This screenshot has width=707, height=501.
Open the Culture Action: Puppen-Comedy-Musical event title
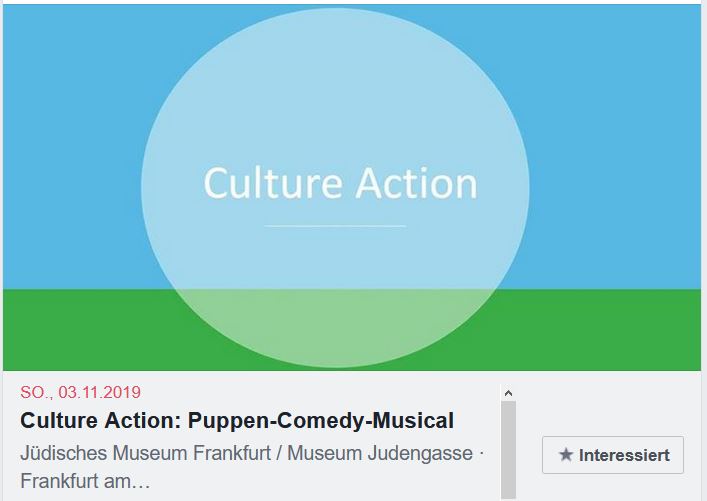[237, 420]
